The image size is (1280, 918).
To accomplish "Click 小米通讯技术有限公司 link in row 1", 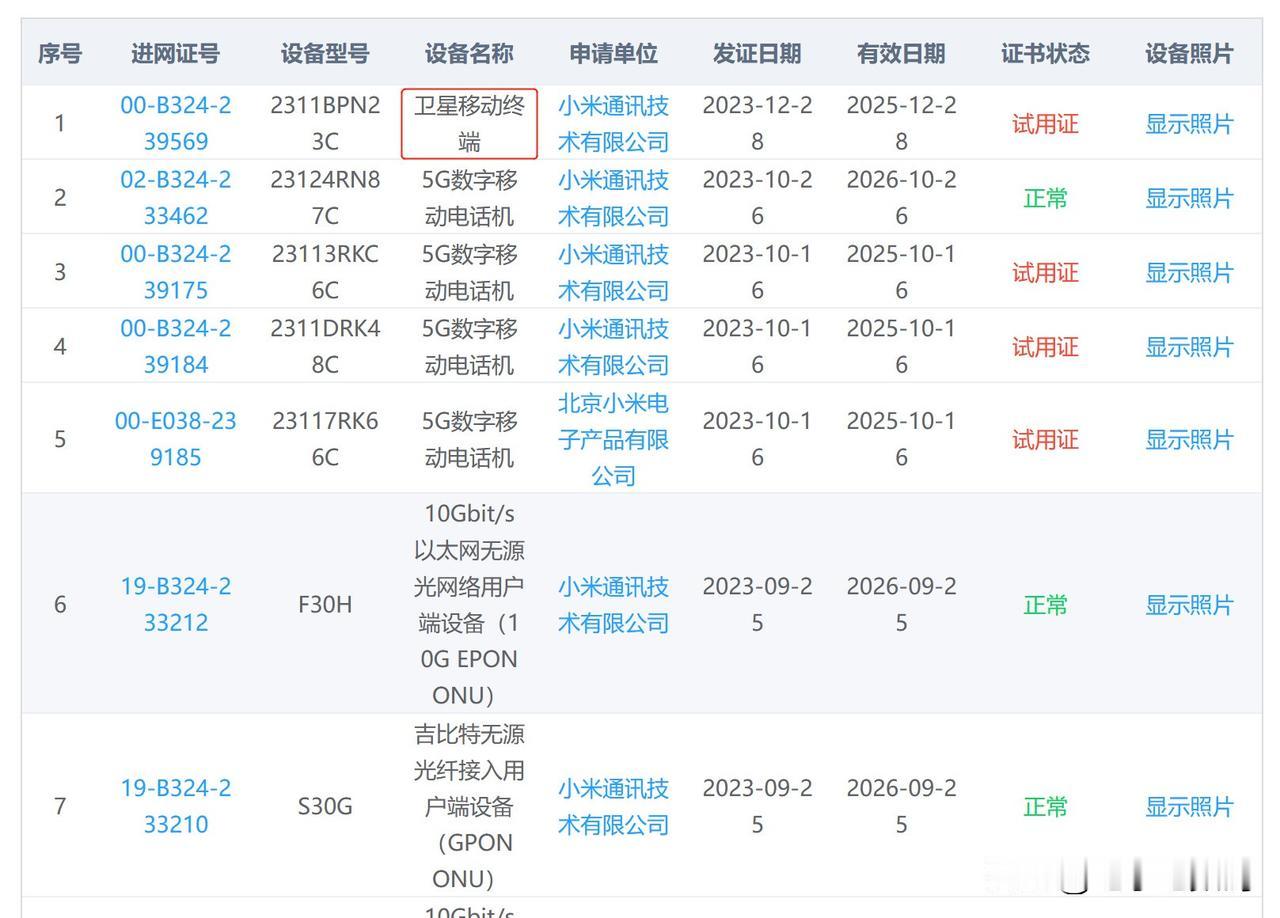I will pyautogui.click(x=613, y=124).
